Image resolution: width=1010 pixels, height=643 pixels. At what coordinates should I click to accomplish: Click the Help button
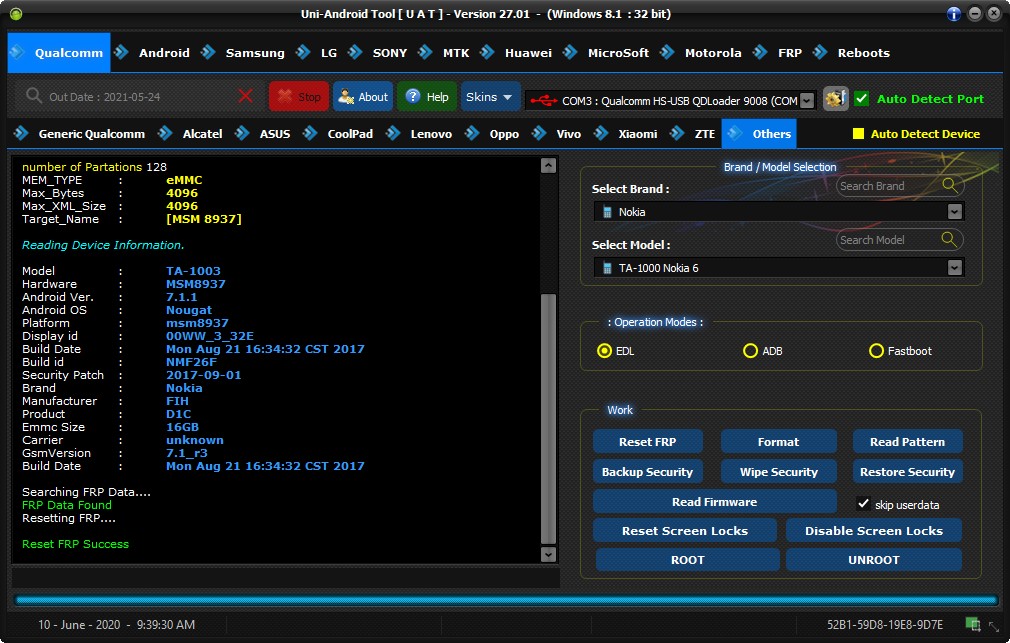(x=427, y=97)
